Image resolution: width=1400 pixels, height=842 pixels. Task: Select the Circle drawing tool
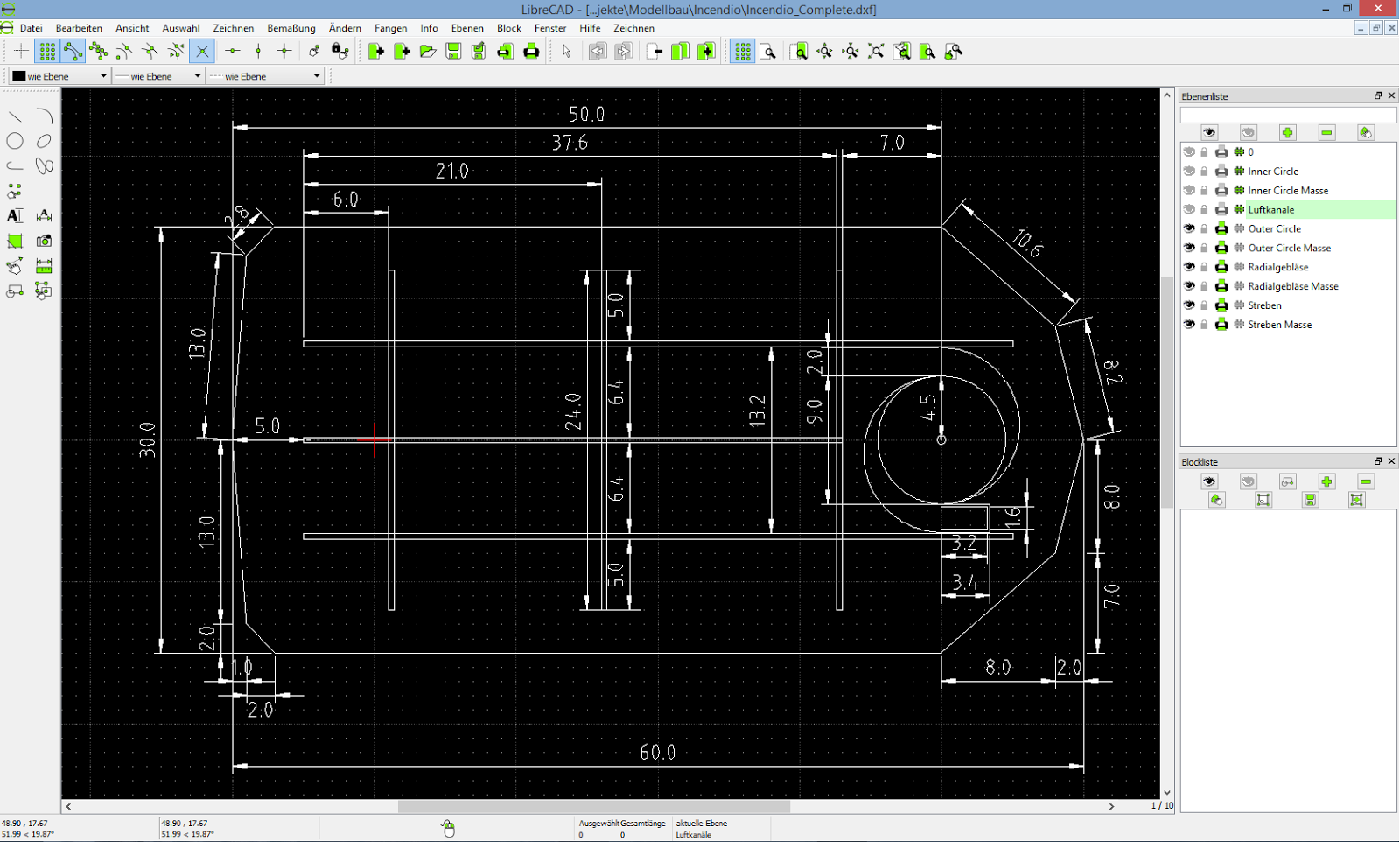15,141
